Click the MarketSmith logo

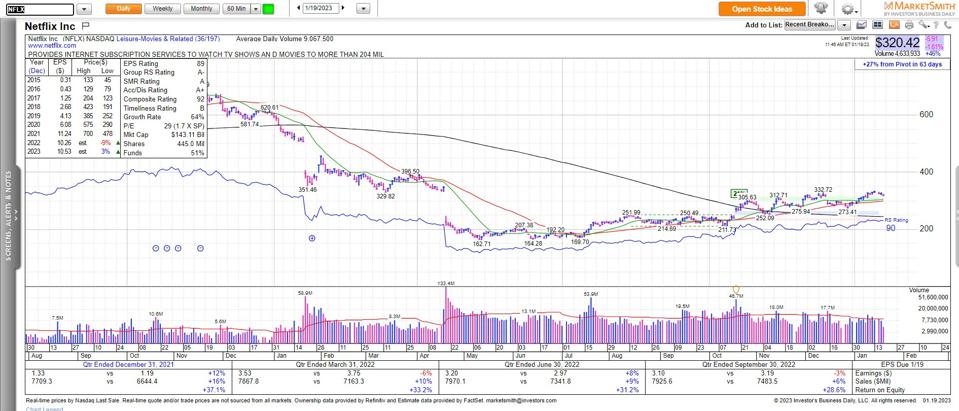click(917, 9)
